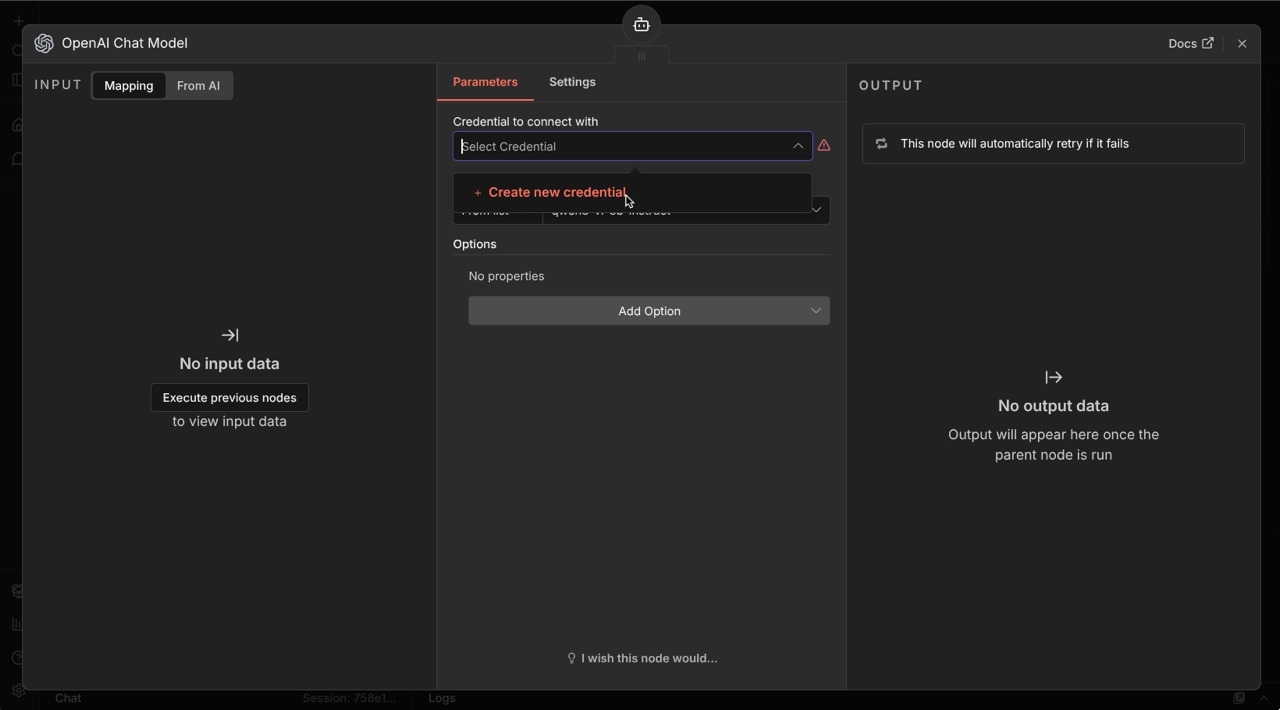Click the retry loop icon in the output notice

tap(882, 144)
